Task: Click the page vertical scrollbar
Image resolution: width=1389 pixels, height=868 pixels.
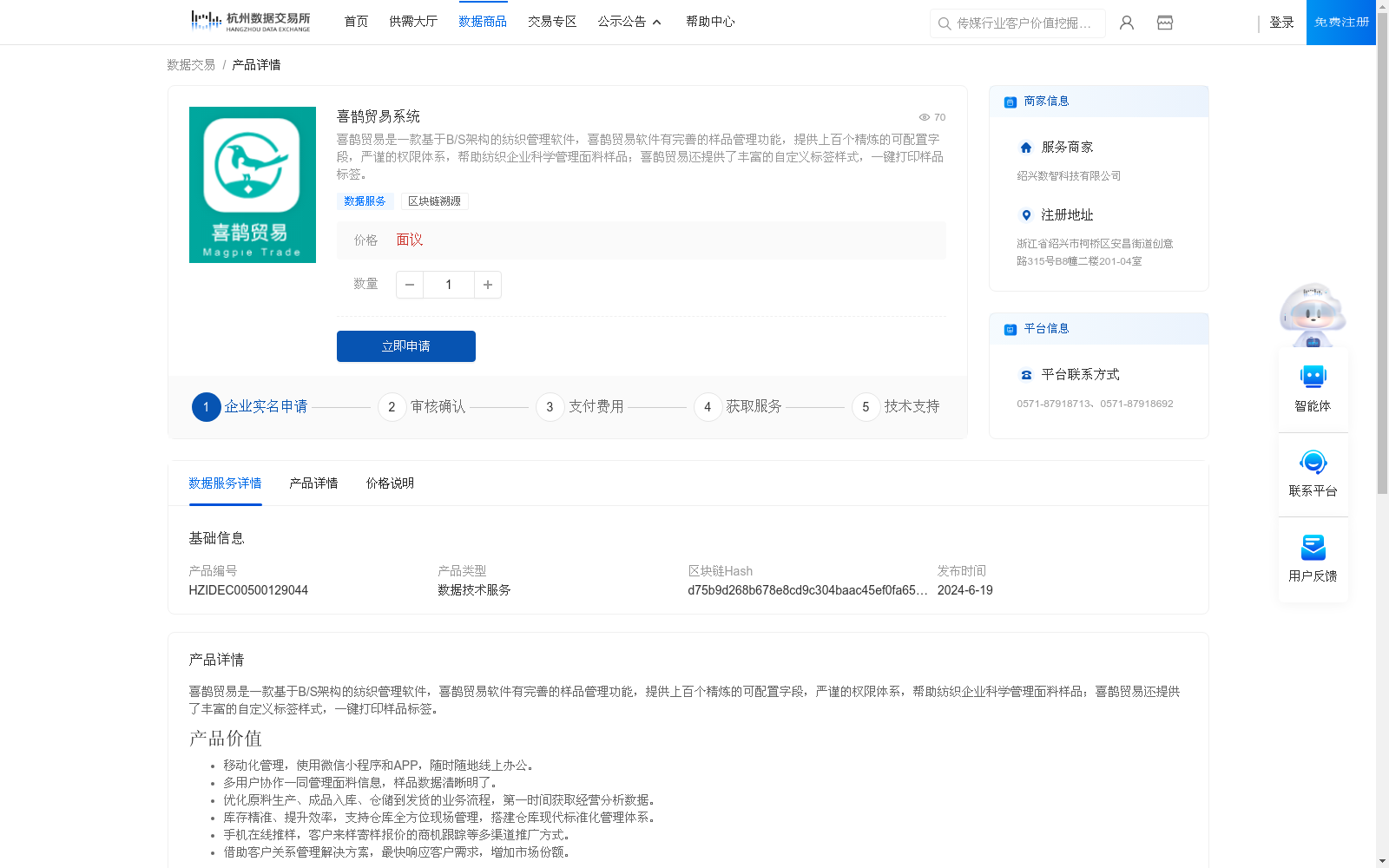Action: click(x=1382, y=253)
